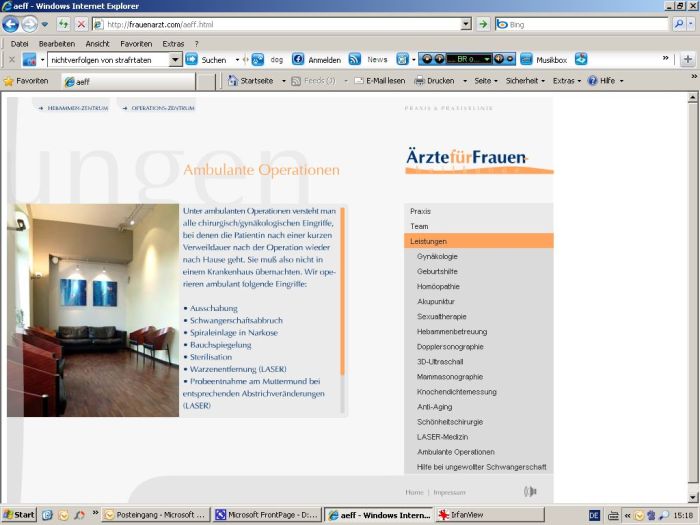The height and width of the screenshot is (525, 700).
Task: Click the radio player previous station button
Action: (427, 59)
